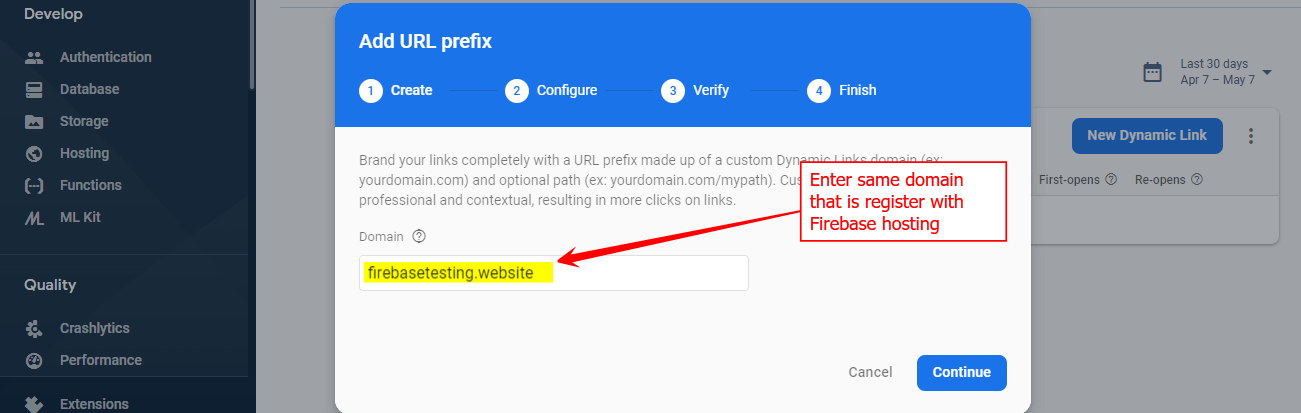Open the calendar date range icon
1301x413 pixels.
(1153, 72)
